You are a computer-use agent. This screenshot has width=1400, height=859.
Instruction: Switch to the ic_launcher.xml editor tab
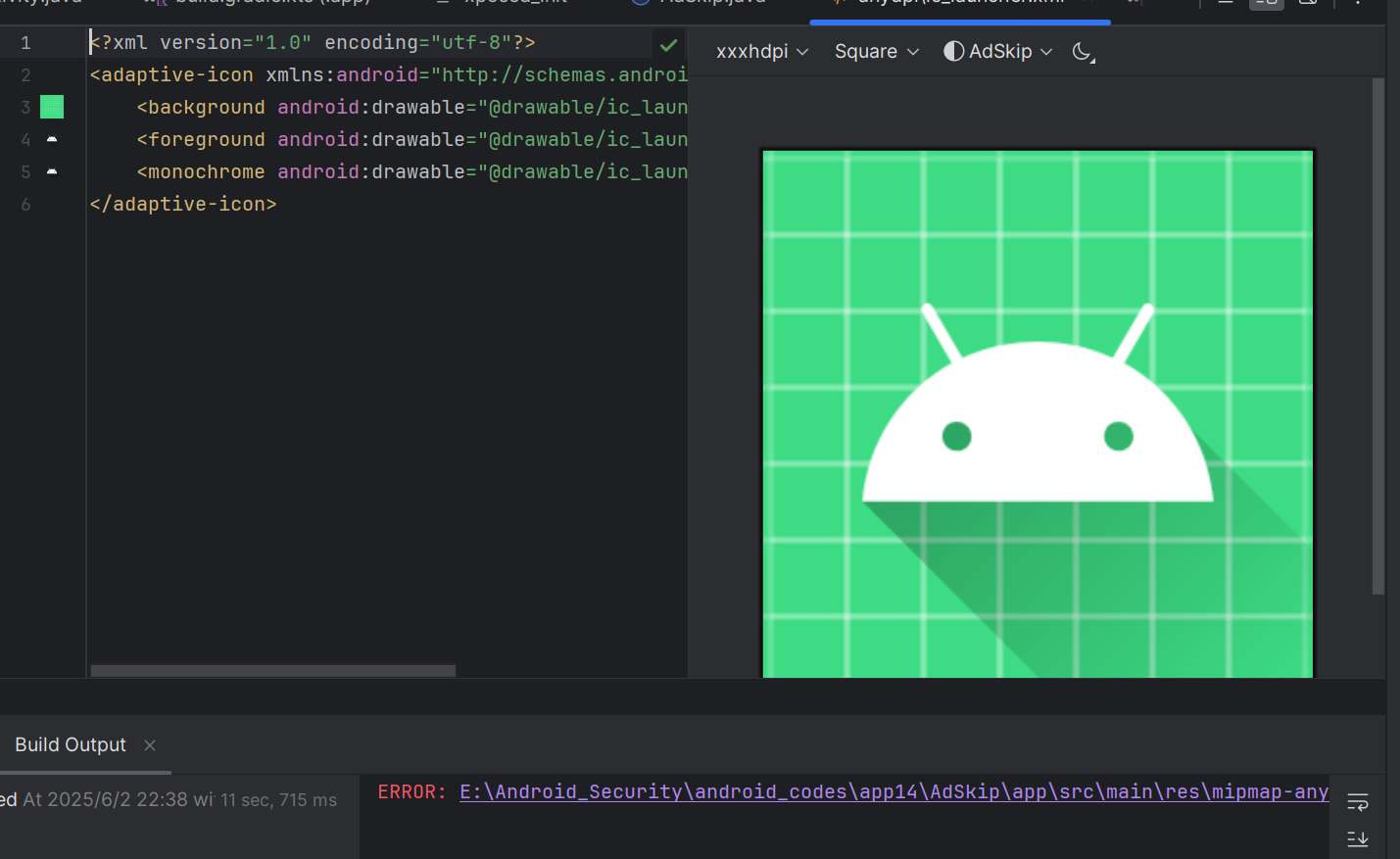[x=960, y=3]
